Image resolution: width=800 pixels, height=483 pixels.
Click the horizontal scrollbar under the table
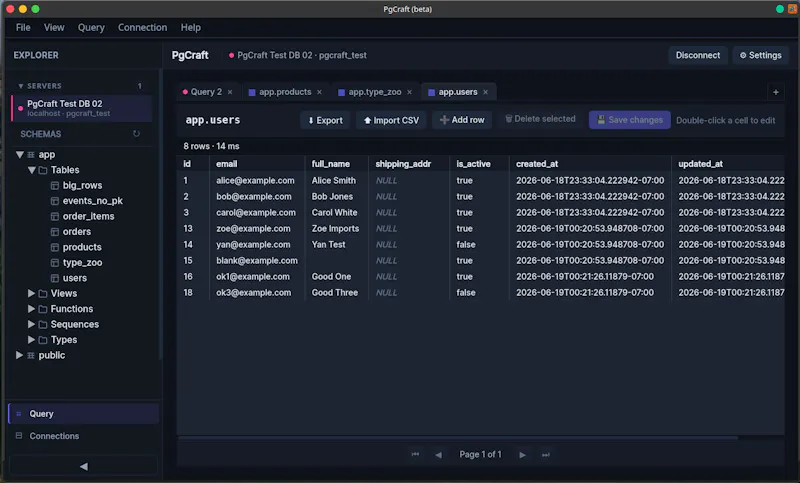tap(458, 438)
